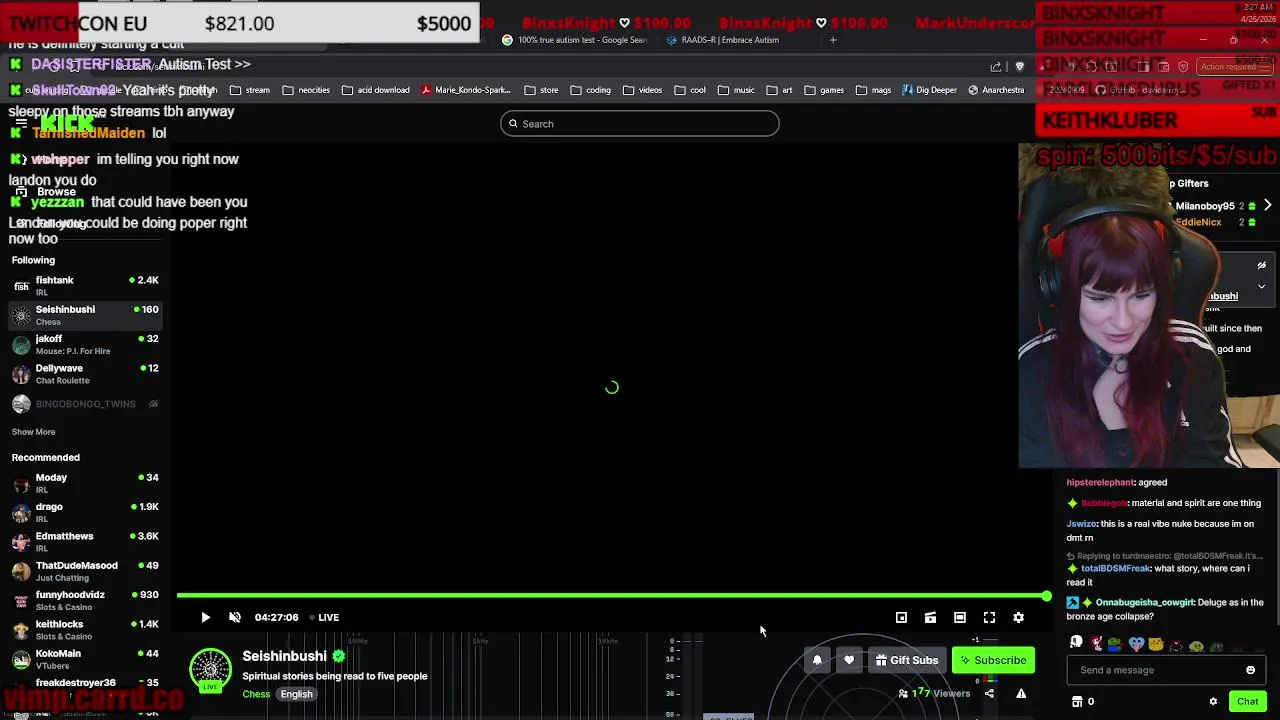1280x720 pixels.
Task: Click KokoMan avatar icon
Action: click(x=21, y=660)
